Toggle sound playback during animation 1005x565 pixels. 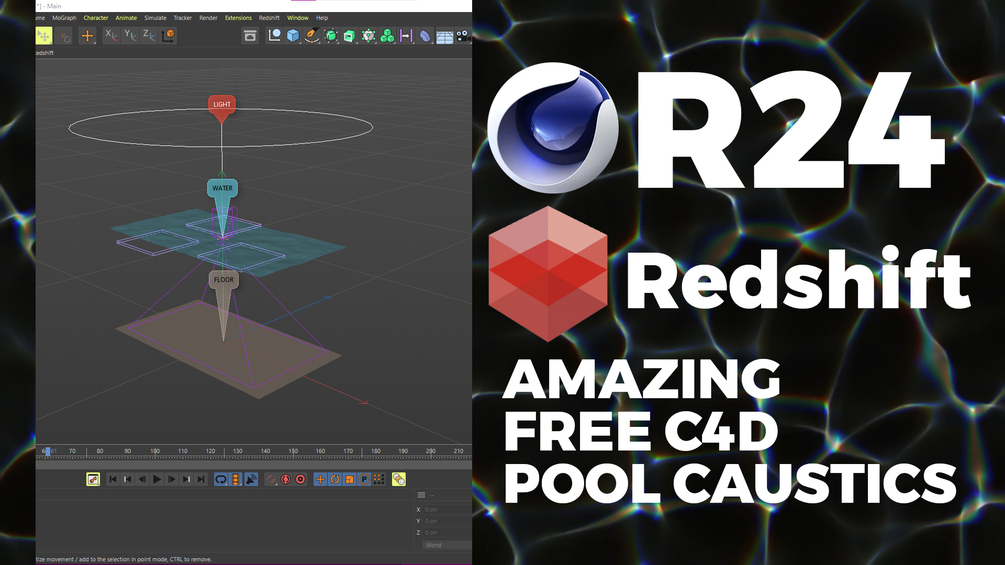pos(250,479)
